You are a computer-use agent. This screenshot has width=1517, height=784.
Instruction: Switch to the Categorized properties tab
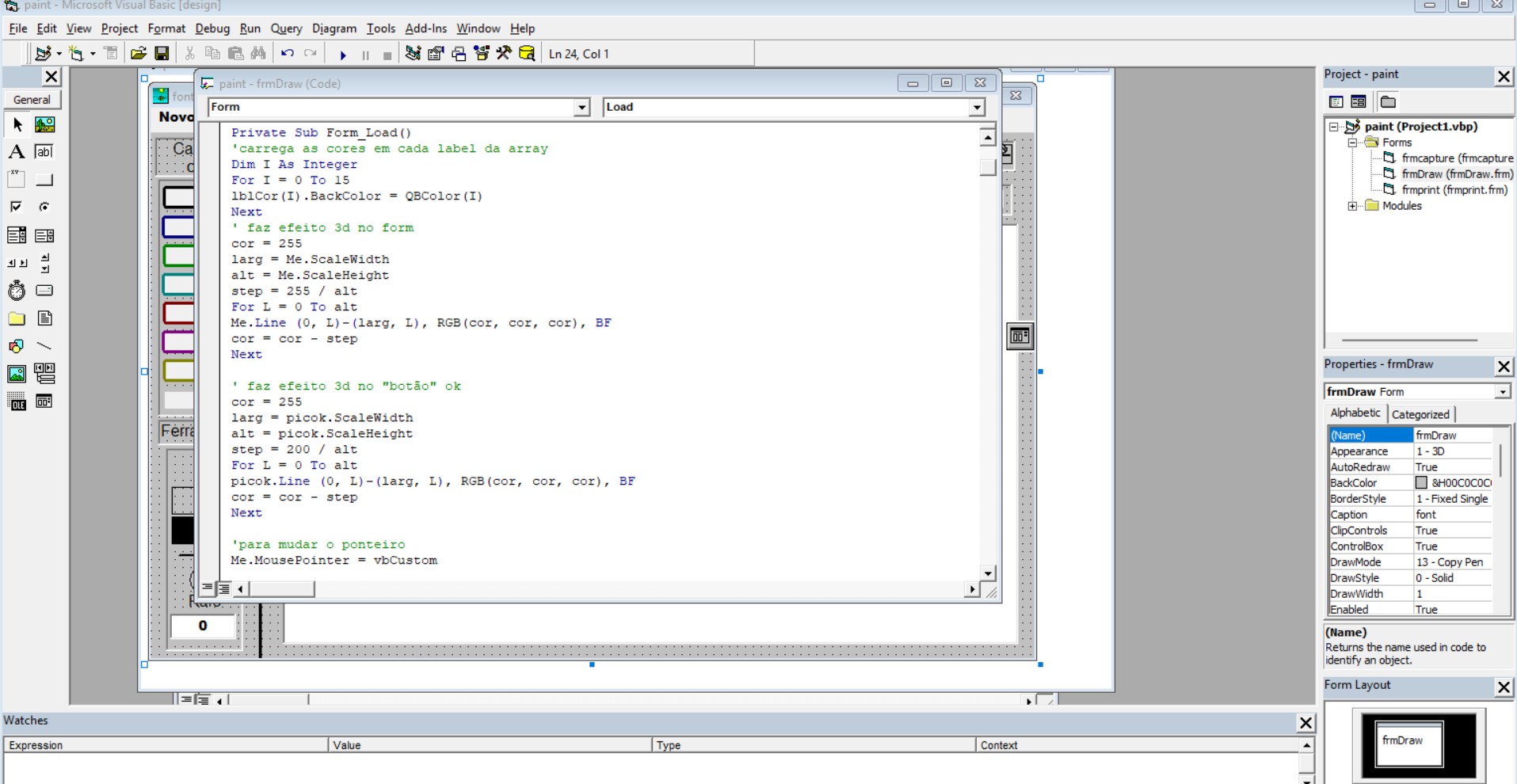(1420, 414)
